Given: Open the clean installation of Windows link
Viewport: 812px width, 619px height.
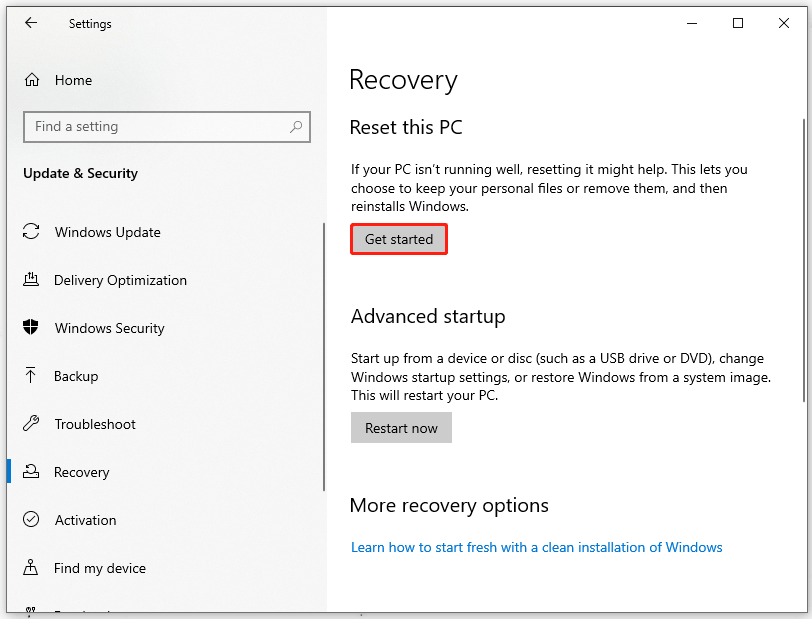Looking at the screenshot, I should [x=536, y=548].
